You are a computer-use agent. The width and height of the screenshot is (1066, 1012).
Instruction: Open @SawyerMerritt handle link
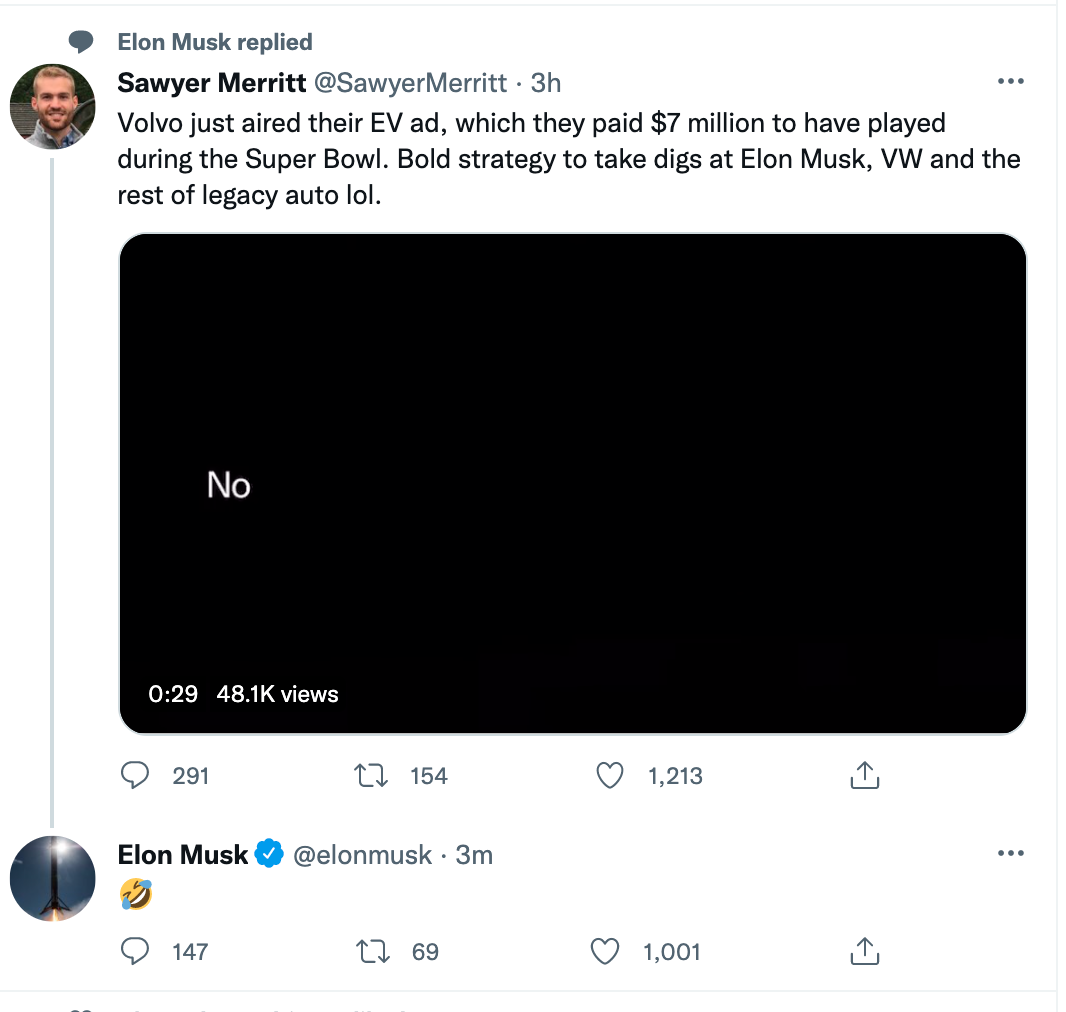pyautogui.click(x=410, y=82)
